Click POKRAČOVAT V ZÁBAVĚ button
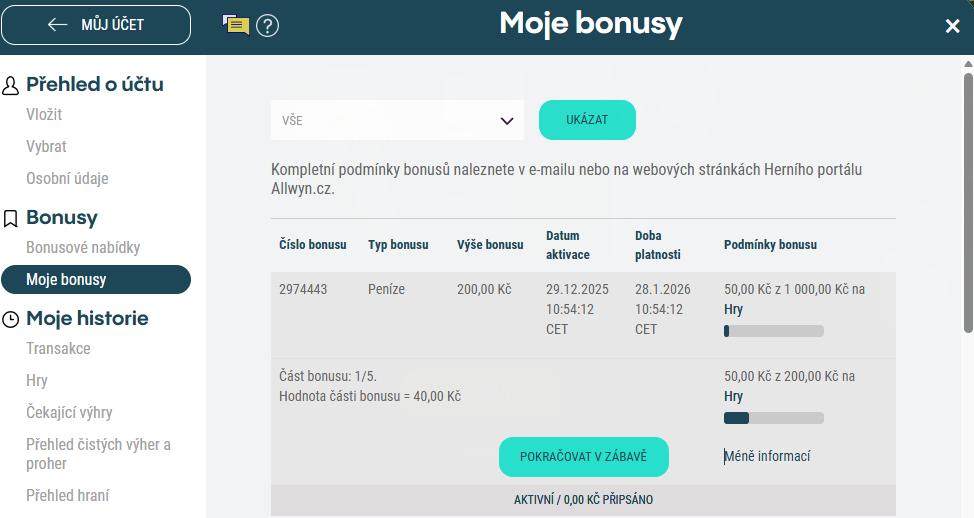The width and height of the screenshot is (974, 518). pyautogui.click(x=583, y=457)
